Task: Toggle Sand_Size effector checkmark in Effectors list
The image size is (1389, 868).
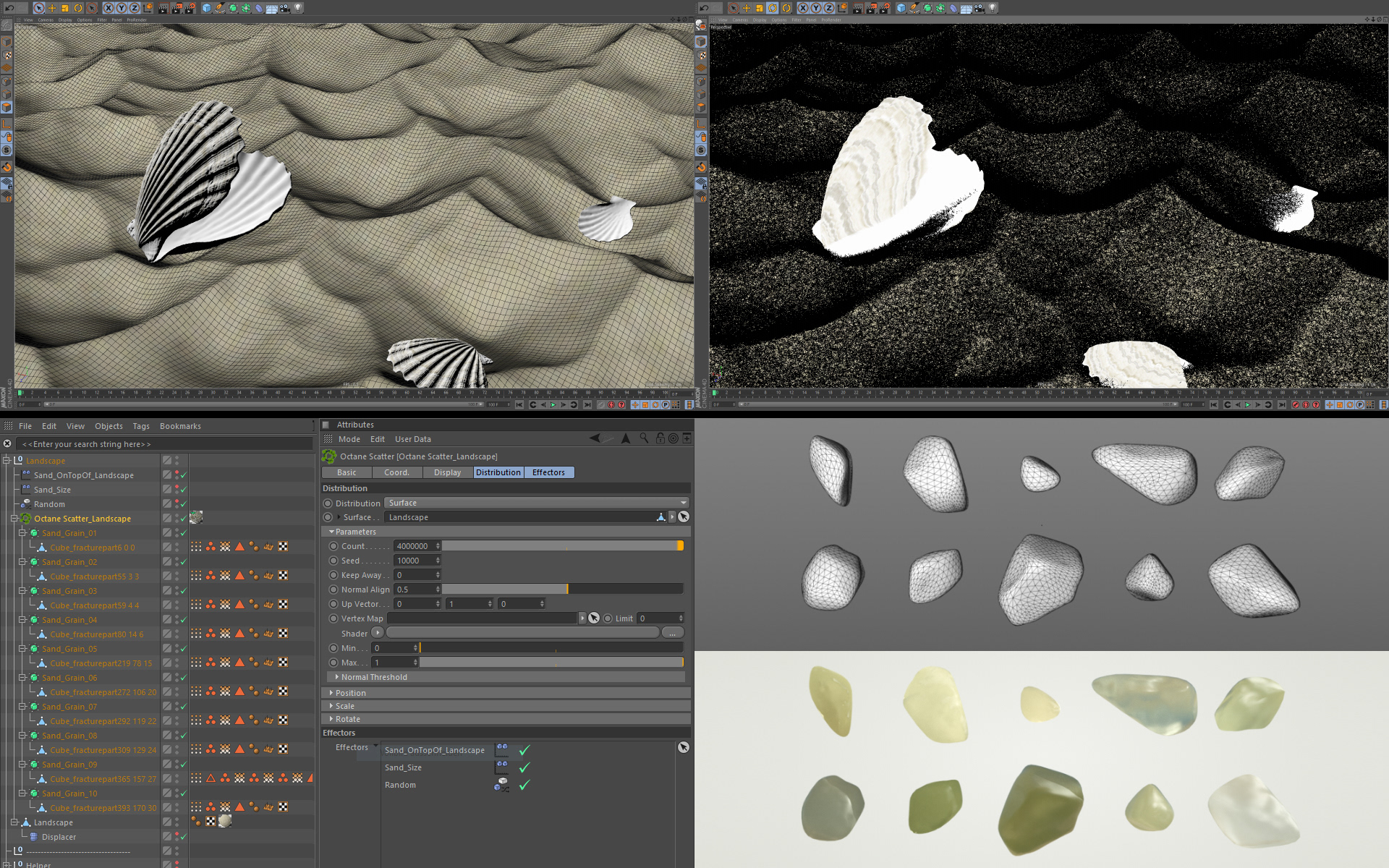Action: tap(524, 767)
